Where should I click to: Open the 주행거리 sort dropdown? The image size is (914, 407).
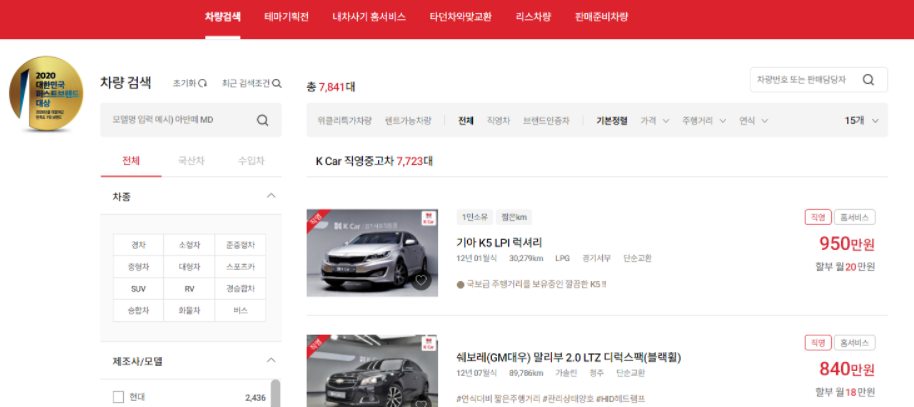pos(704,121)
